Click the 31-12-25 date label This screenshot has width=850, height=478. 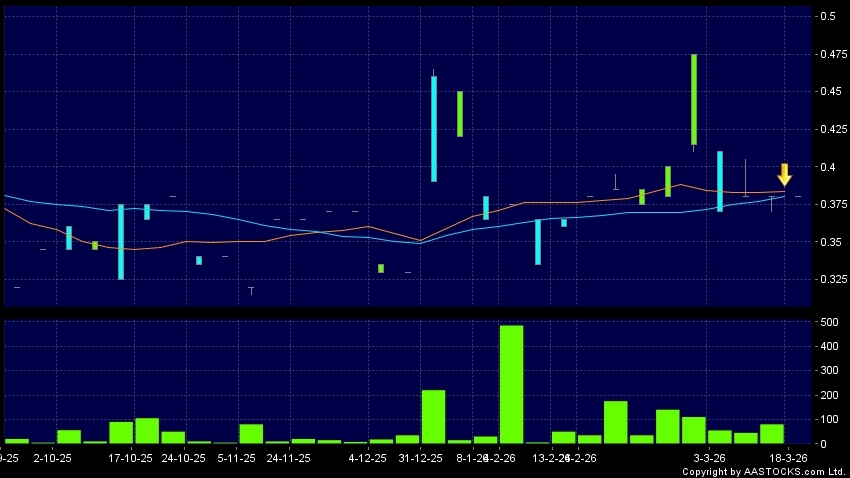click(x=419, y=458)
